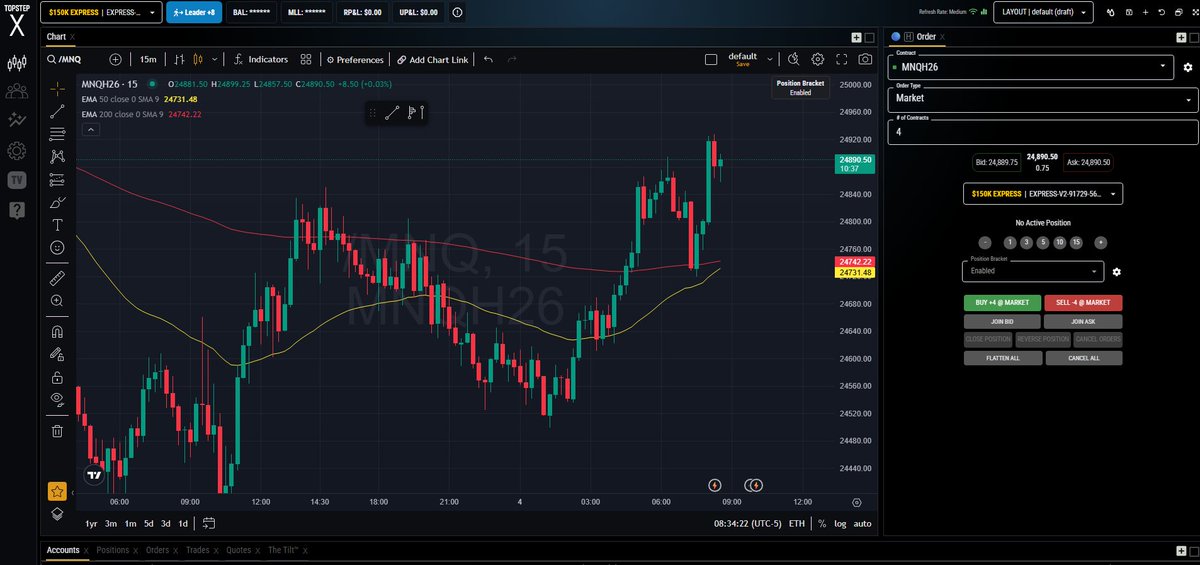Screen dimensions: 1200x565
Task: Select the 1yr date range
Action: pyautogui.click(x=91, y=523)
